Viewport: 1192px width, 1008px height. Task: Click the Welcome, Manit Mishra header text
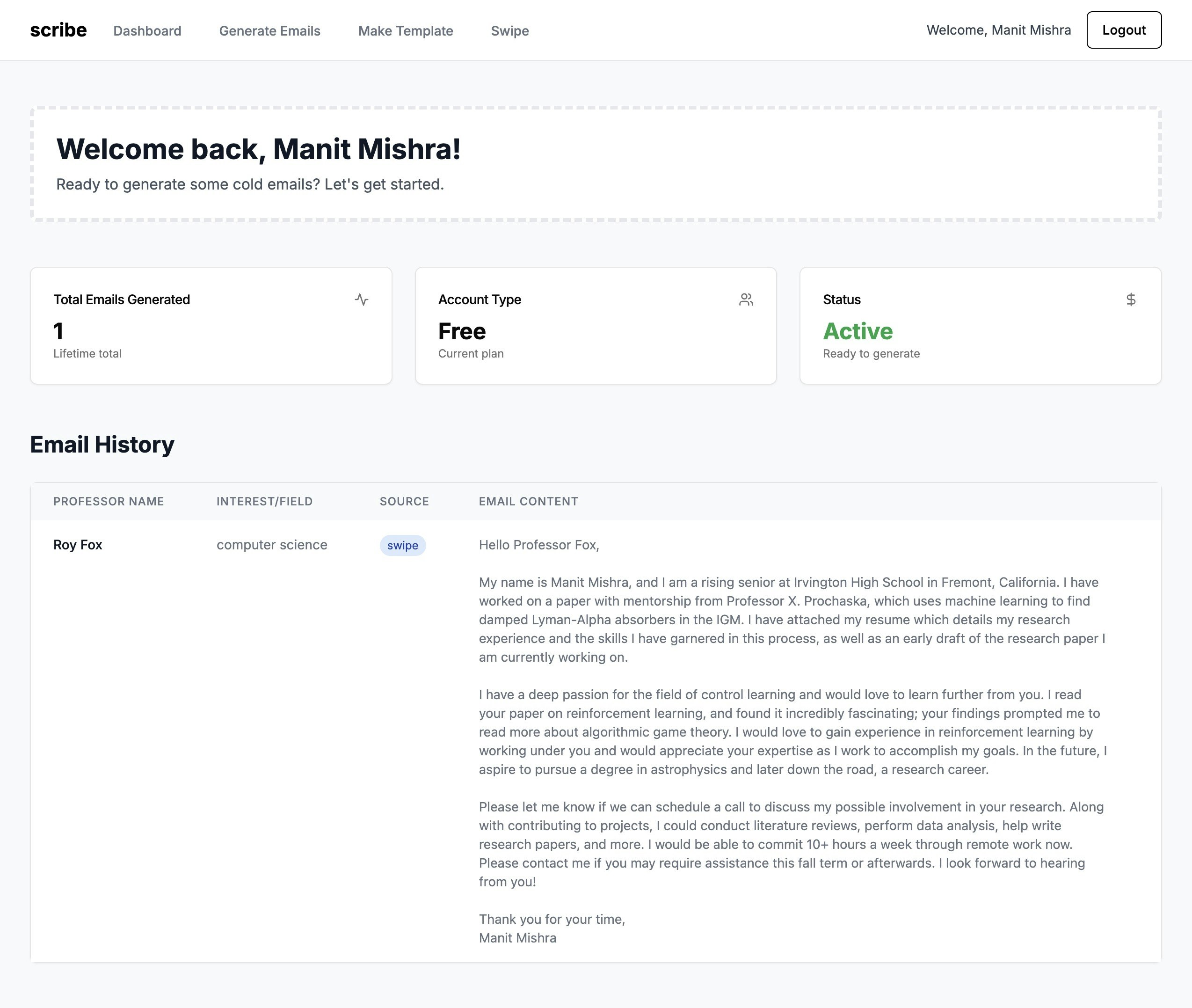point(998,30)
